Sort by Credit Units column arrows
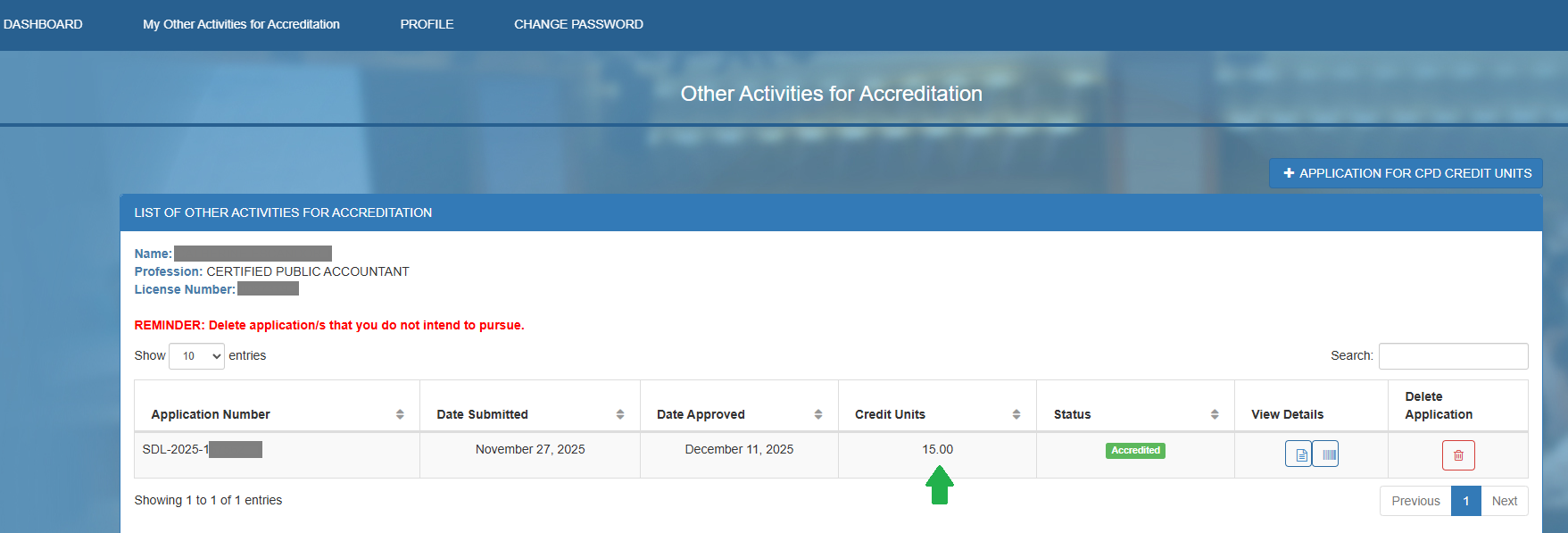This screenshot has height=533, width=1568. point(1016,414)
